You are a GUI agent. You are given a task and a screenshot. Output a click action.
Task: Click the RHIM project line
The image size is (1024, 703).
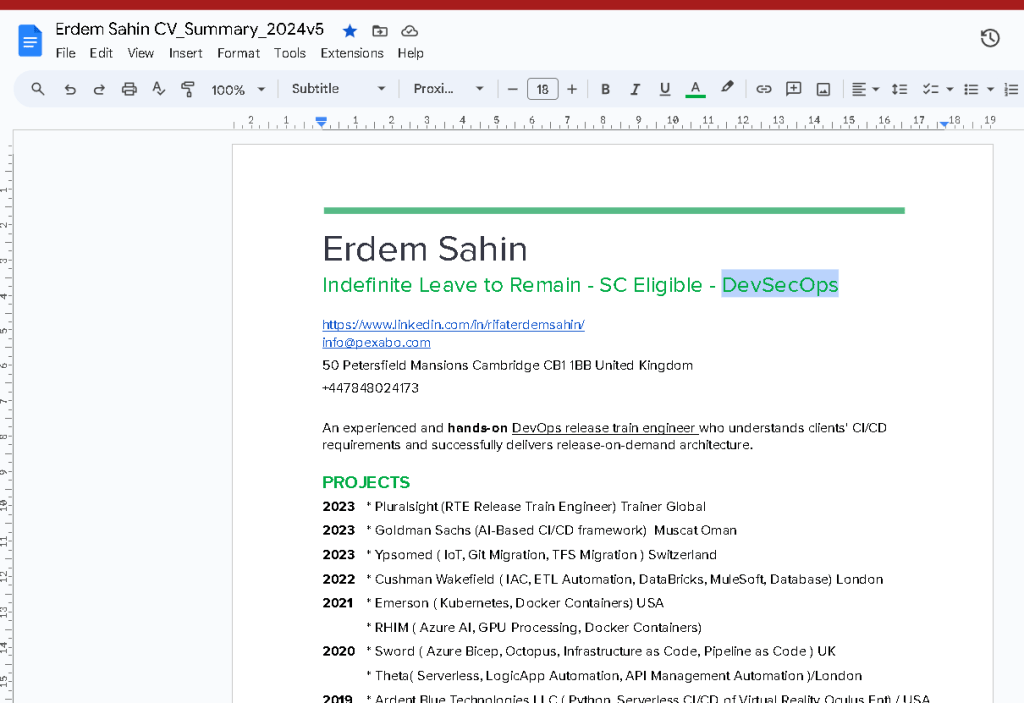tap(534, 627)
